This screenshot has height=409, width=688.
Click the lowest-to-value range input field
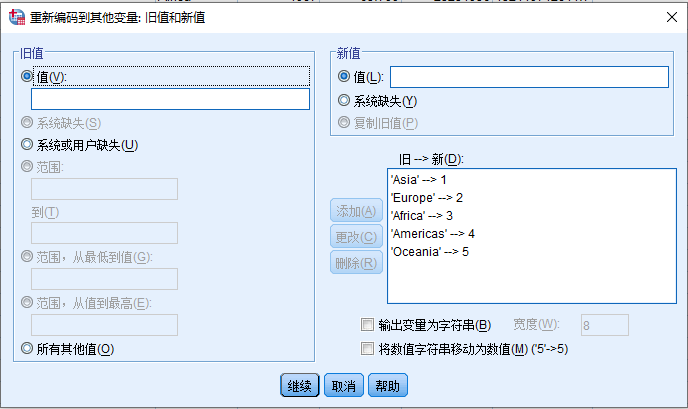(104, 279)
